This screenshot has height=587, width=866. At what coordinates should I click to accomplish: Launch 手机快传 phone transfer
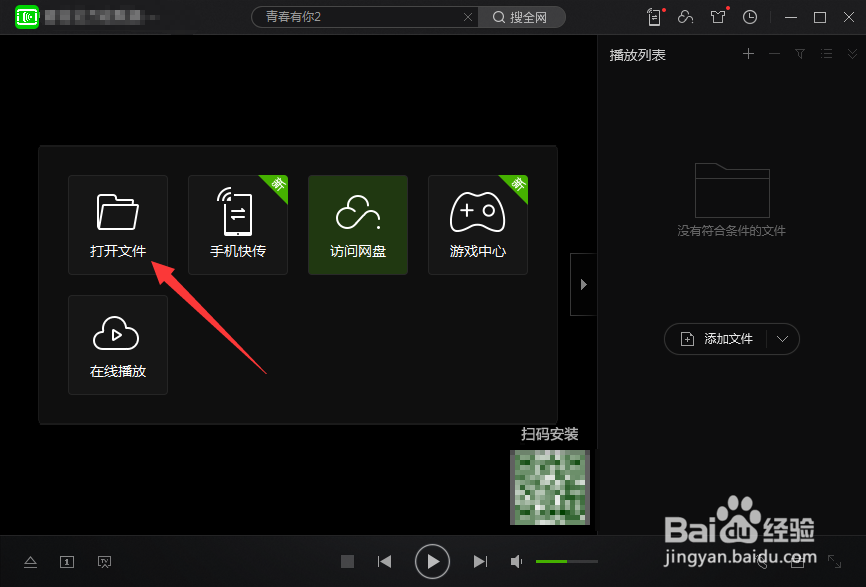tap(237, 225)
